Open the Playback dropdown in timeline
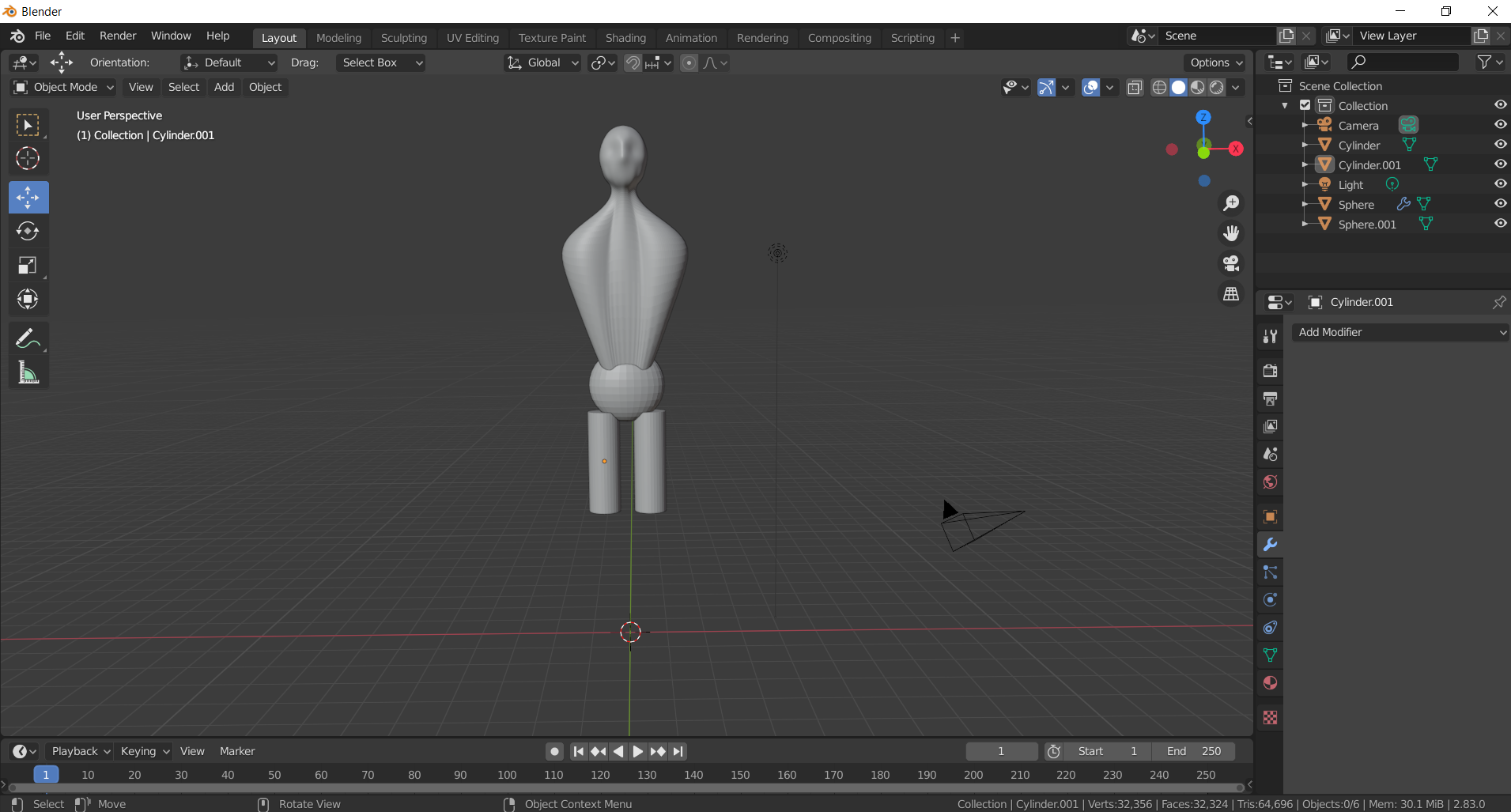 79,751
